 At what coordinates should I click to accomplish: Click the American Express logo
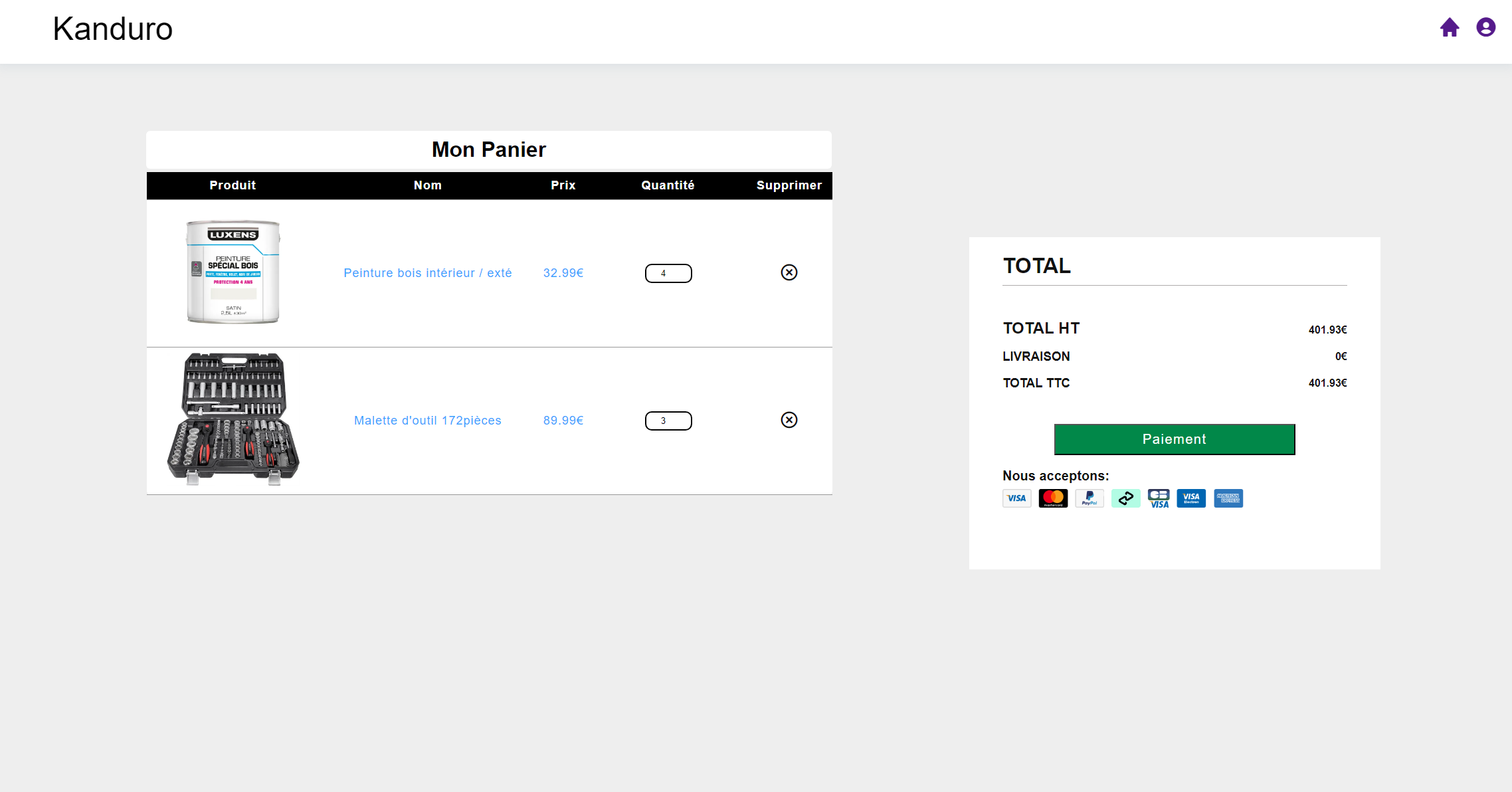coord(1228,498)
